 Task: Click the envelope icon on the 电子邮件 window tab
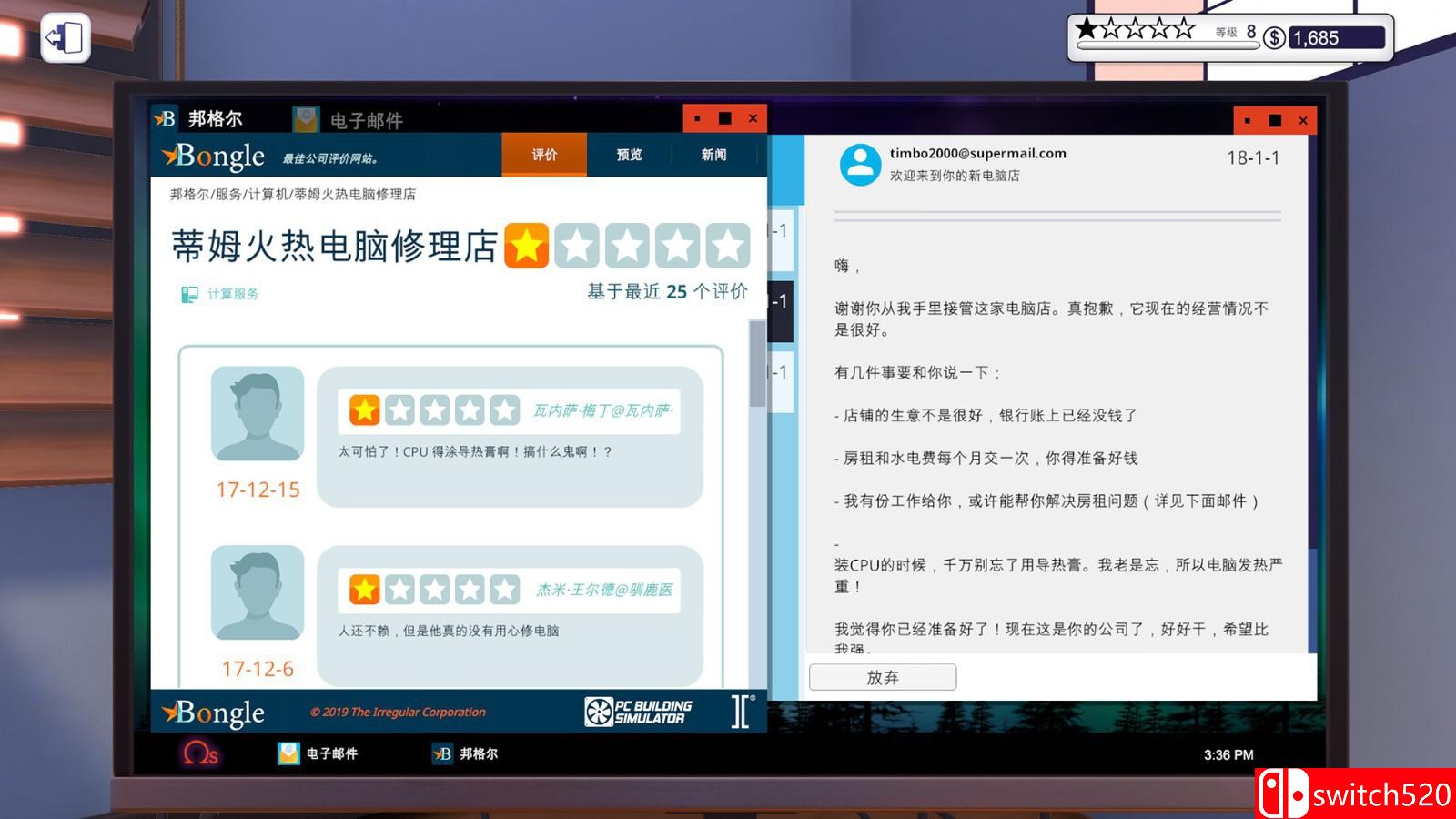304,117
